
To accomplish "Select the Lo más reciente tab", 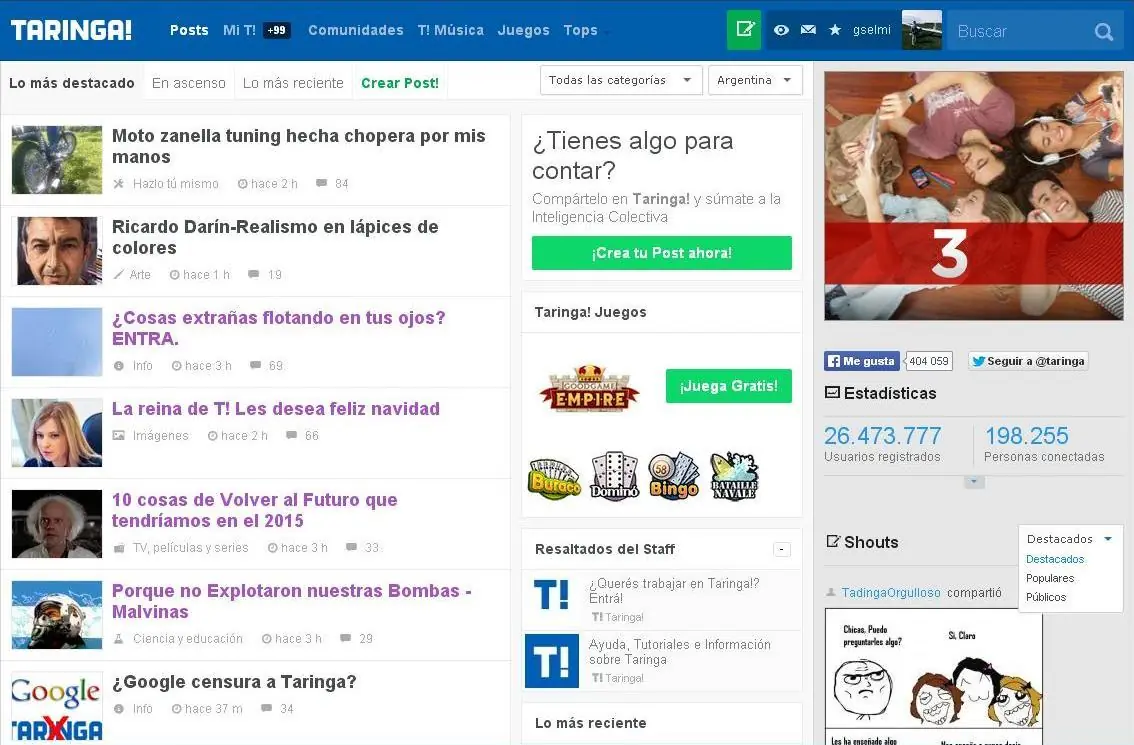I will pyautogui.click(x=293, y=83).
